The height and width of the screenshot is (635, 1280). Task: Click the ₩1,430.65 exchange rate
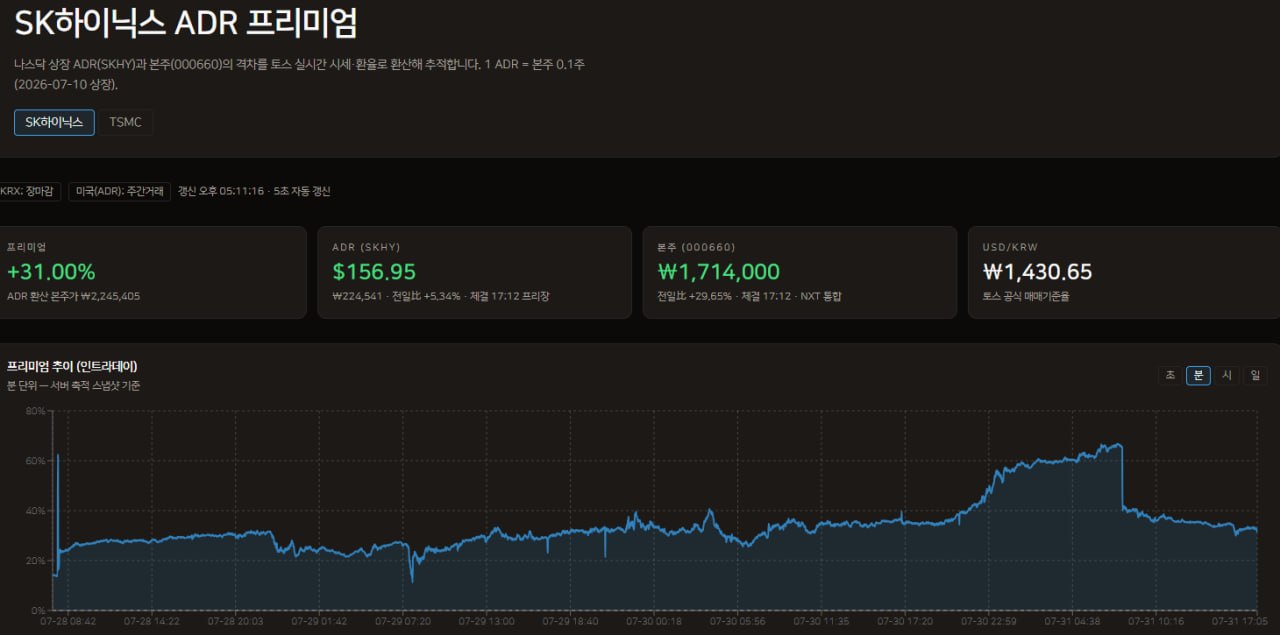tap(1038, 272)
